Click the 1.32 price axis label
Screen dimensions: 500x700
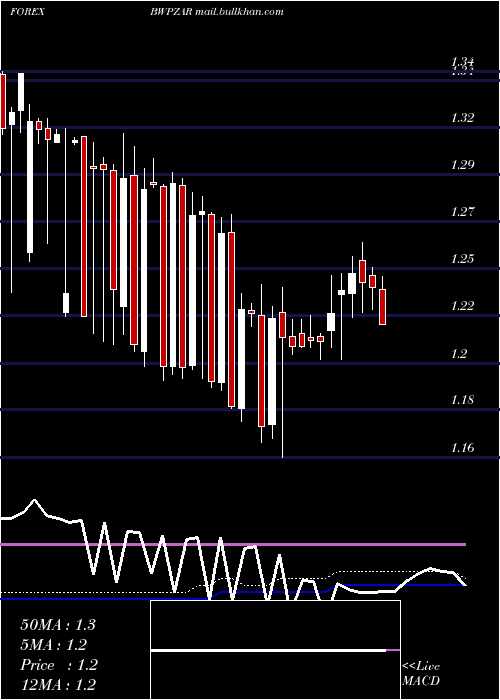pyautogui.click(x=462, y=118)
